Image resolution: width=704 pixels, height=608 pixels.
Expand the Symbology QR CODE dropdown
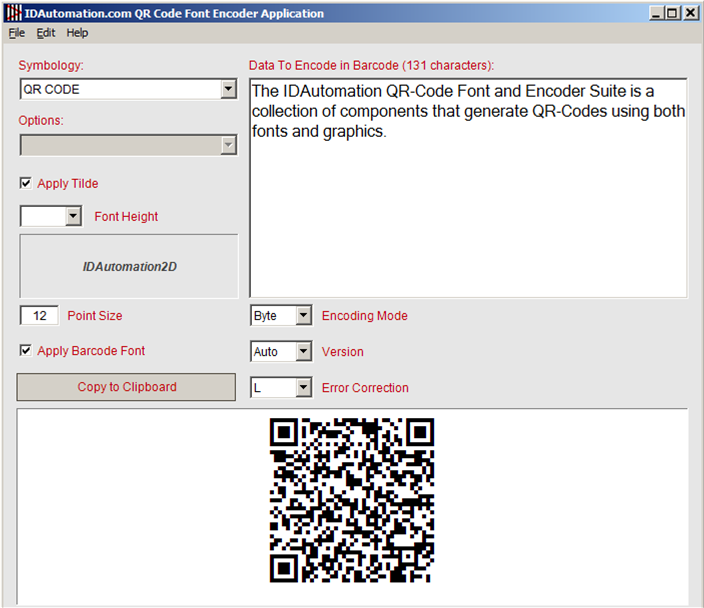[x=229, y=89]
